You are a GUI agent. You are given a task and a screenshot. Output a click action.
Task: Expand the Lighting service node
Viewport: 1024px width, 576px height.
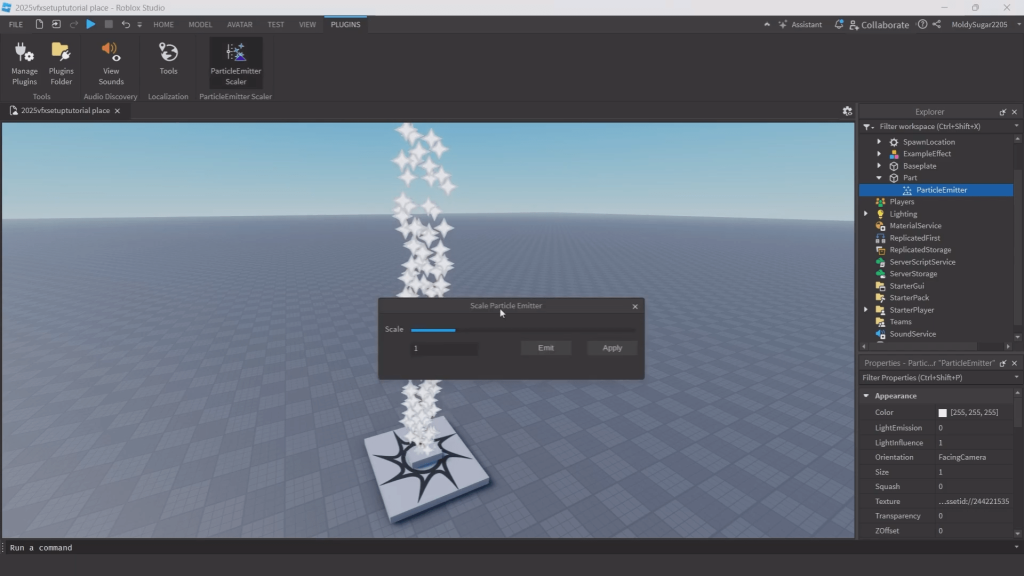tap(866, 214)
